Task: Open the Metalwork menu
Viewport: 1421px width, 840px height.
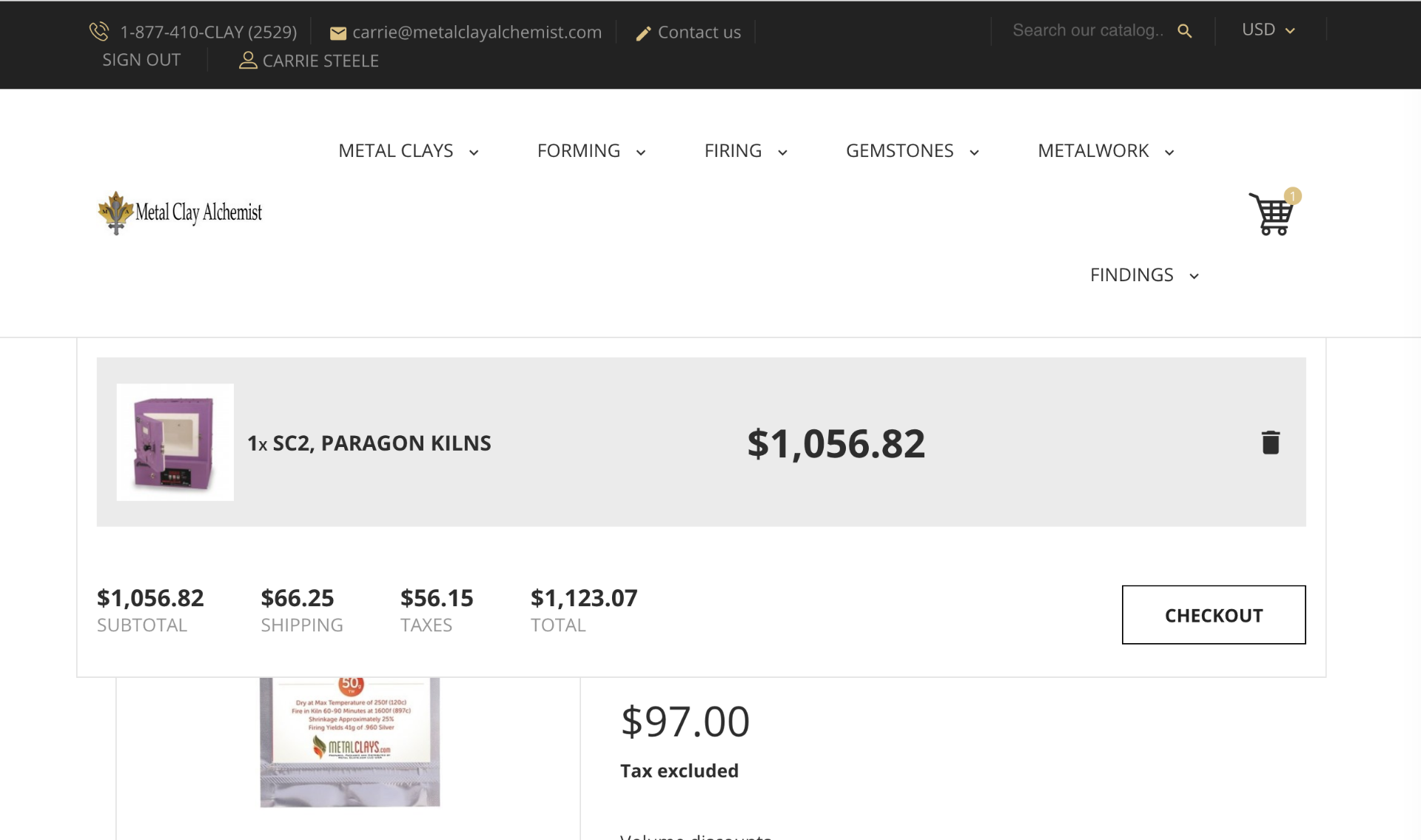Action: point(1106,151)
